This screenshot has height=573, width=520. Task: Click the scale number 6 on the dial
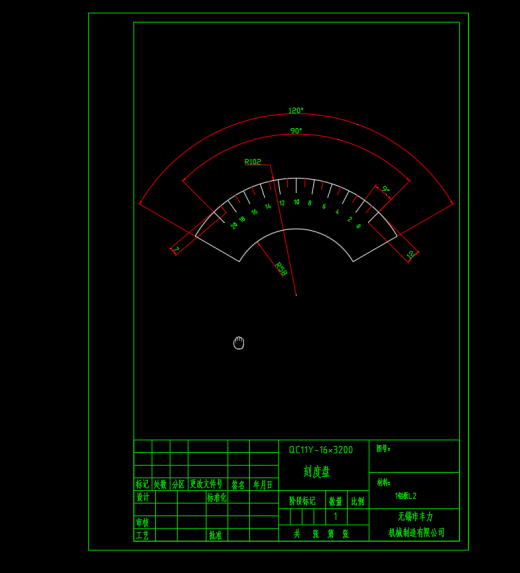tap(324, 206)
